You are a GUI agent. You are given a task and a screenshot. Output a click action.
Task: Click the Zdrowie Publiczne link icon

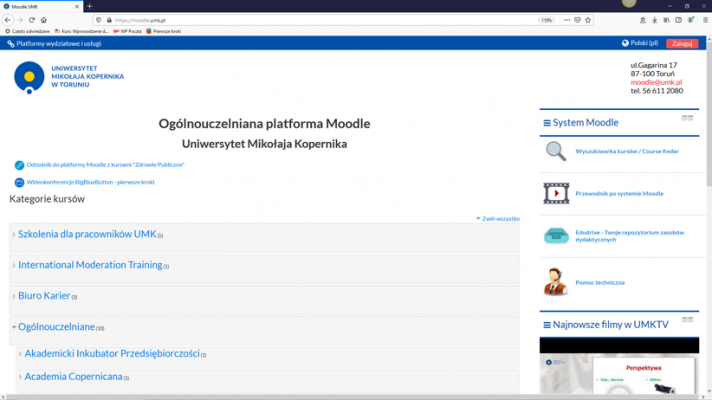(19, 165)
